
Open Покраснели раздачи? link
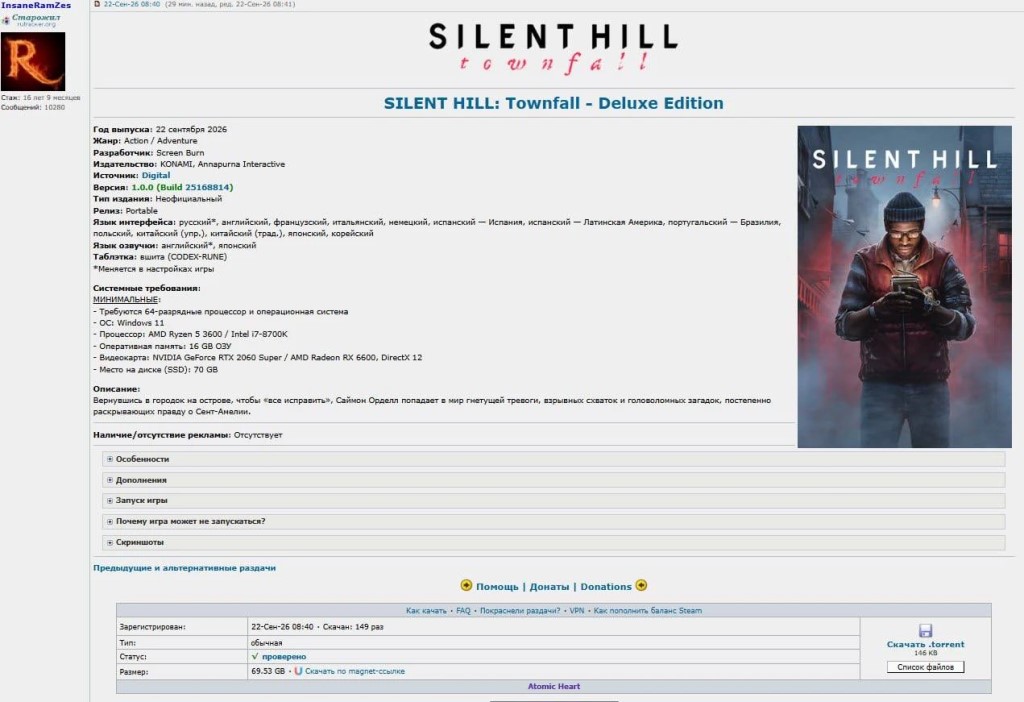click(520, 611)
